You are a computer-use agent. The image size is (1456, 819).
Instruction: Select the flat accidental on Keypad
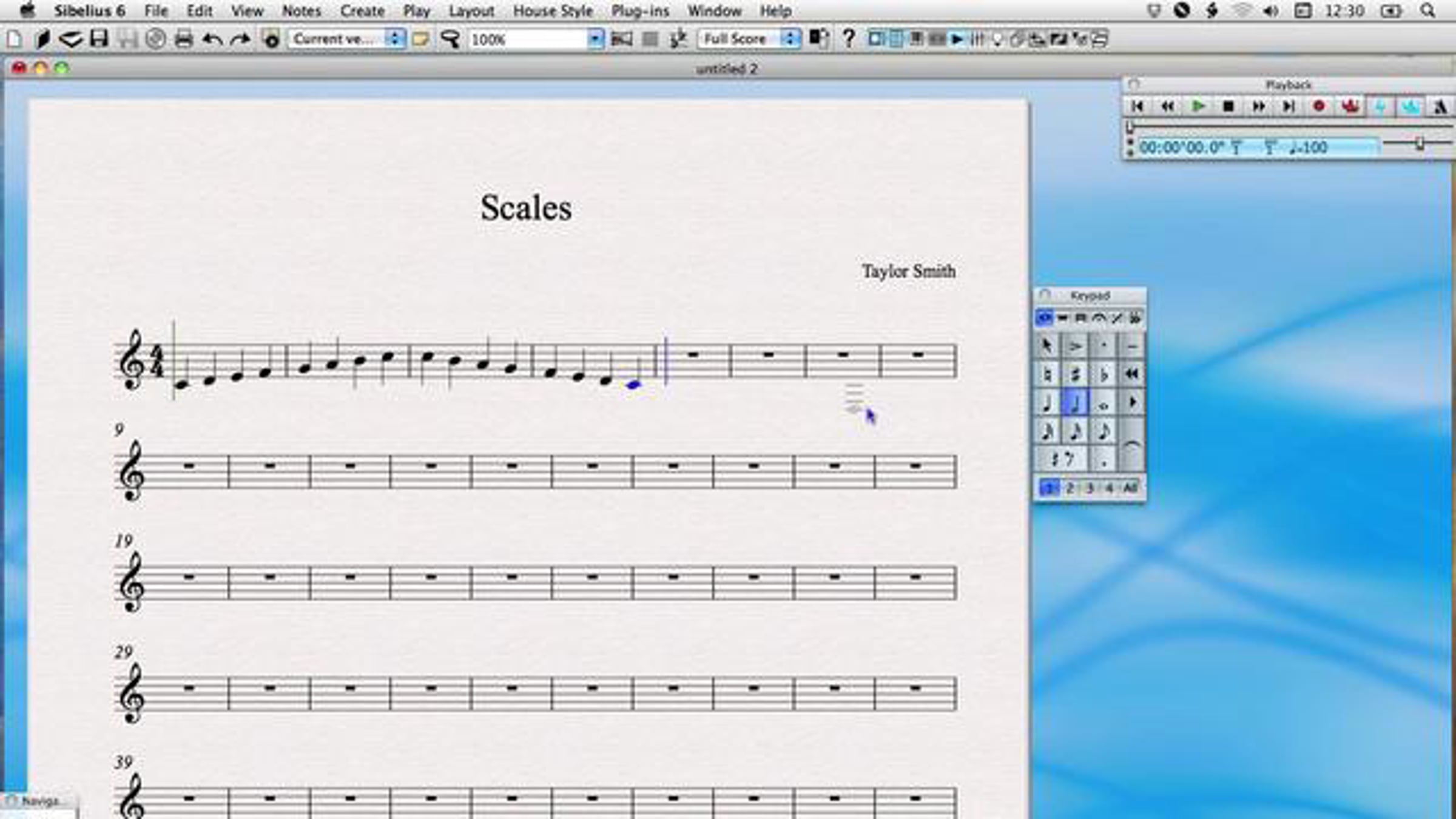click(1104, 374)
